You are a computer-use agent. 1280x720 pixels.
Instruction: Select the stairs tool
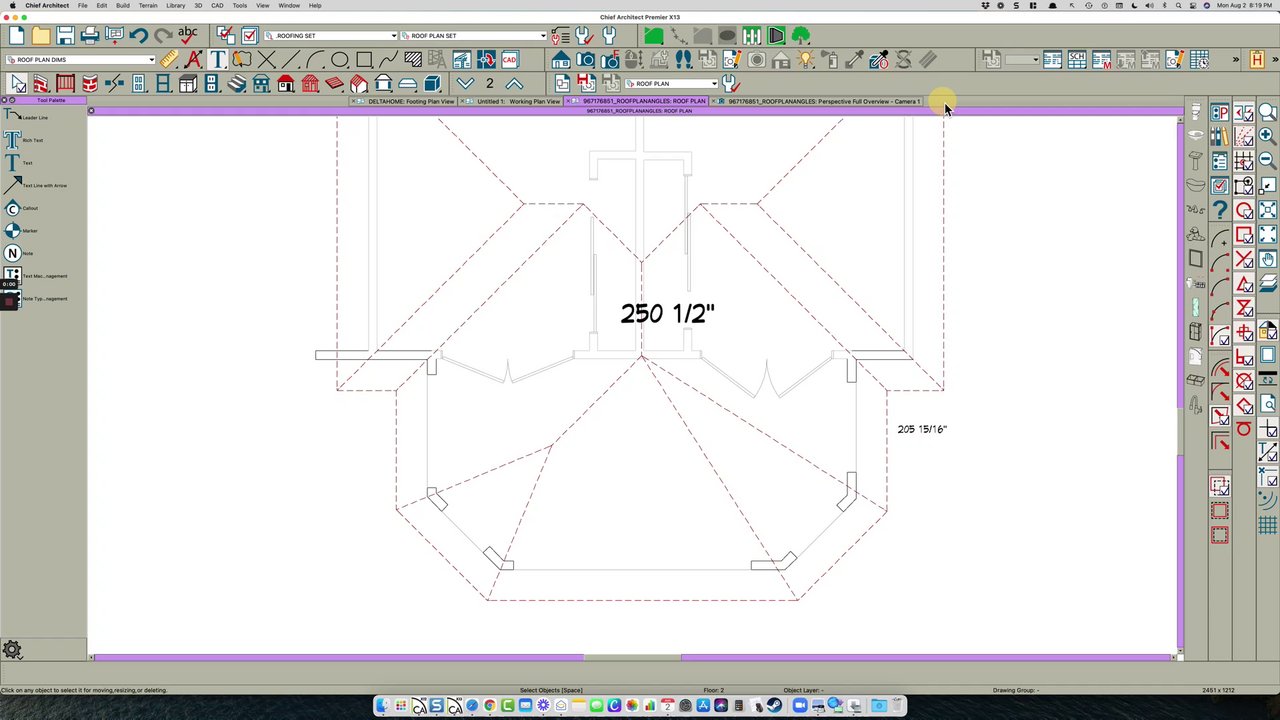237,84
